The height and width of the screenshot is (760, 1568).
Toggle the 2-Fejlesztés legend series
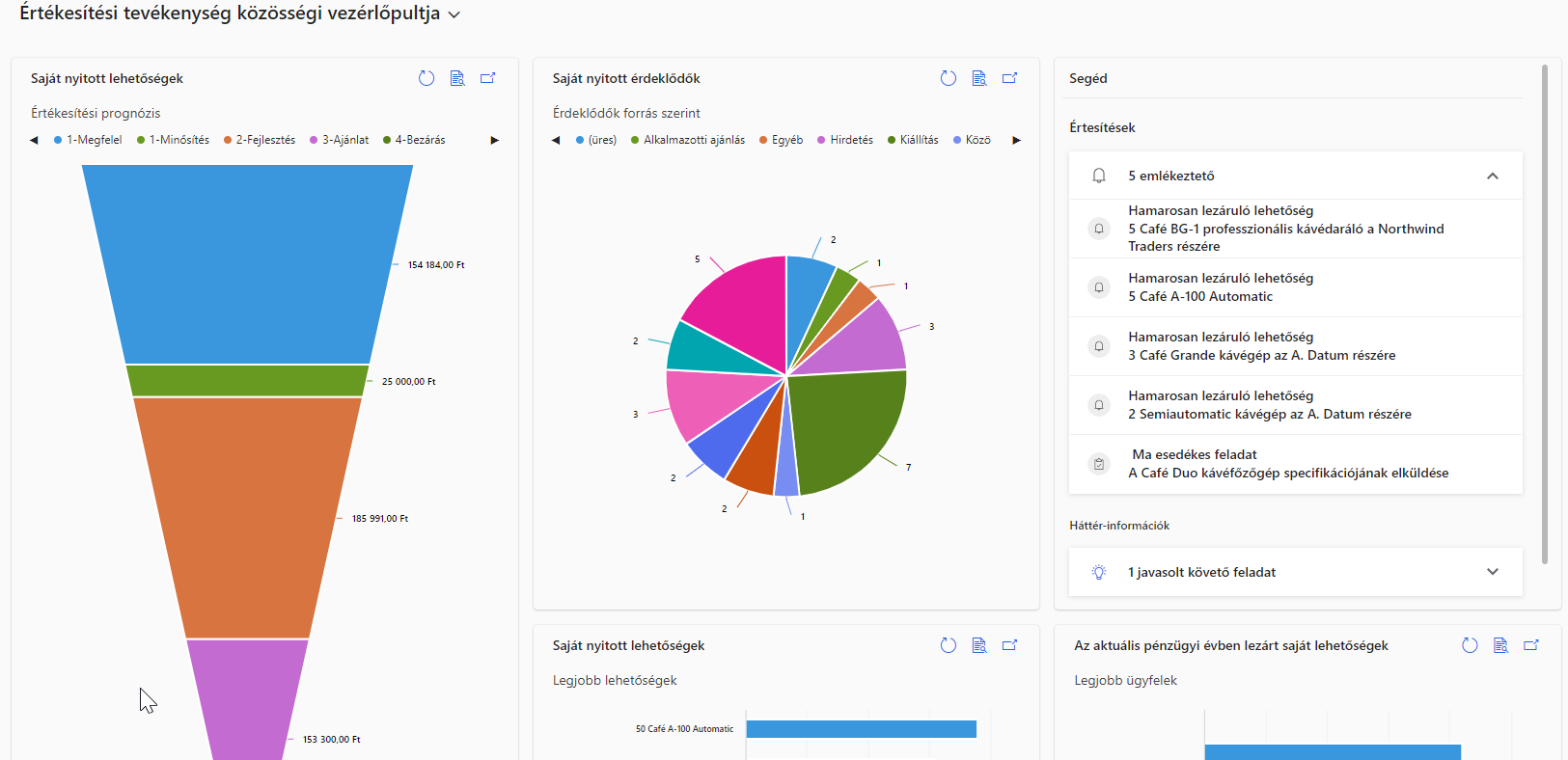[260, 140]
